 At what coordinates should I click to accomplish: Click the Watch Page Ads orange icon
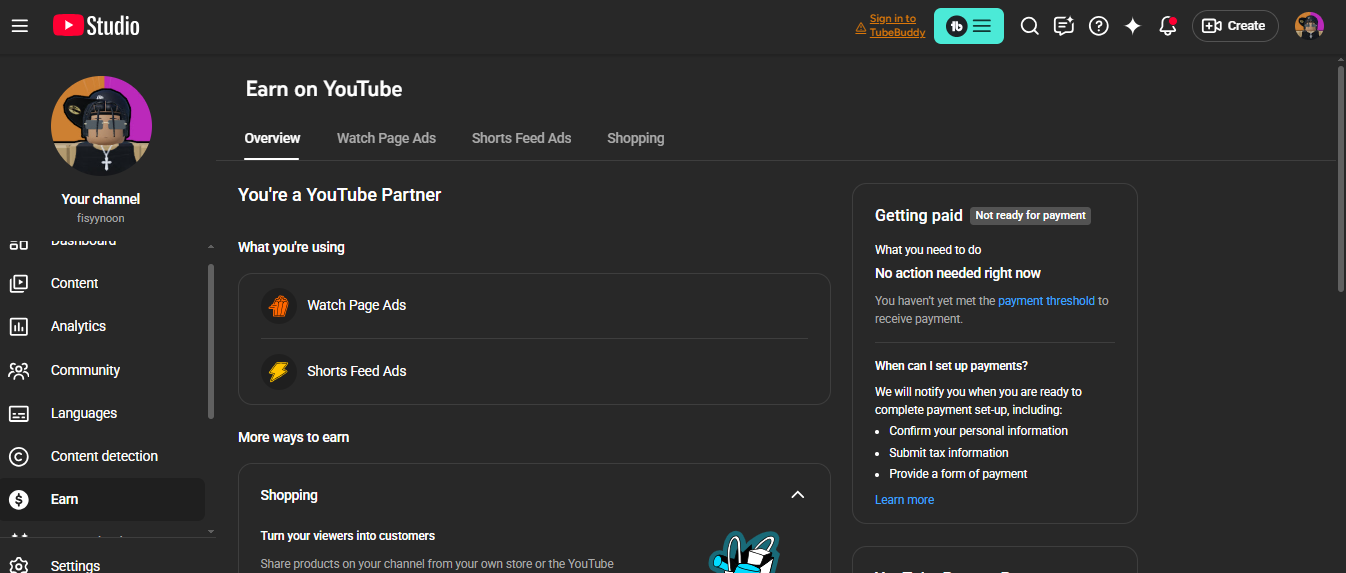point(279,305)
